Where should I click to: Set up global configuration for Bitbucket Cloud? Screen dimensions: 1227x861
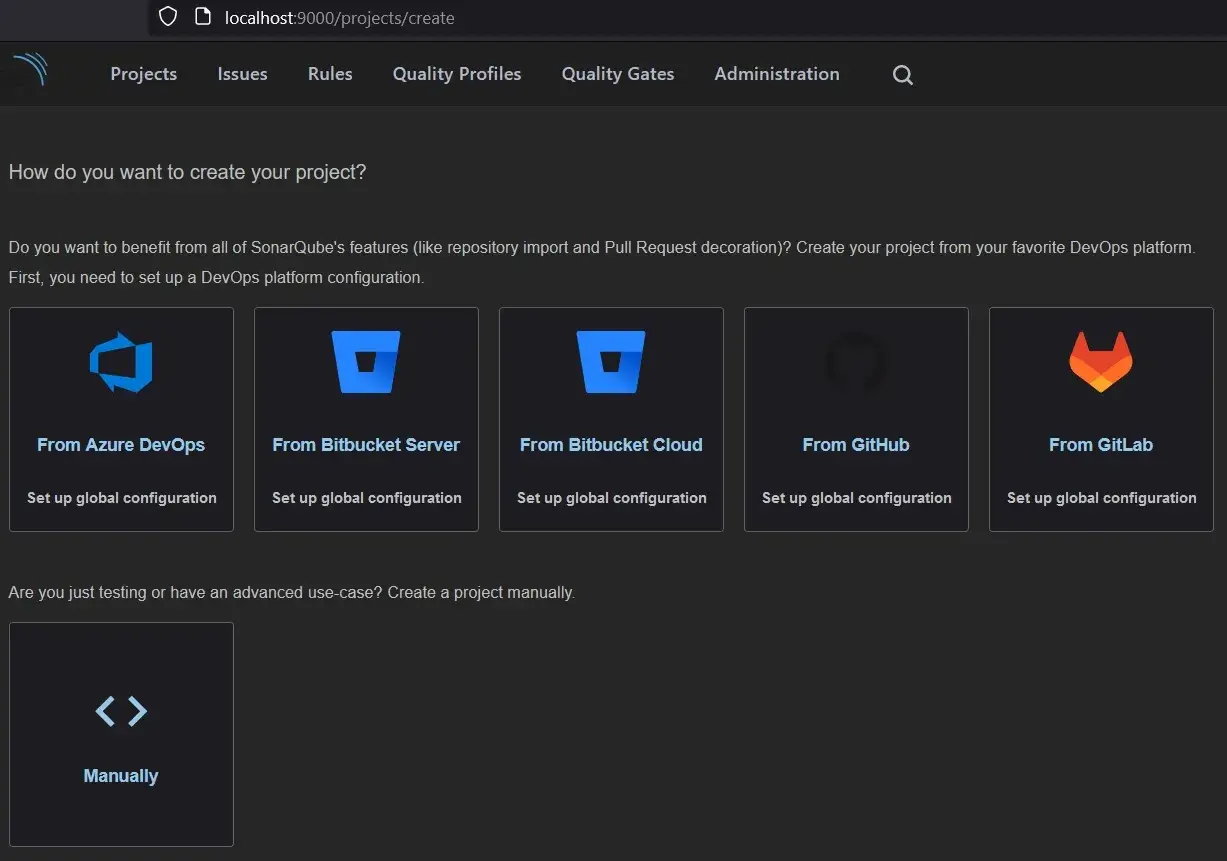612,498
